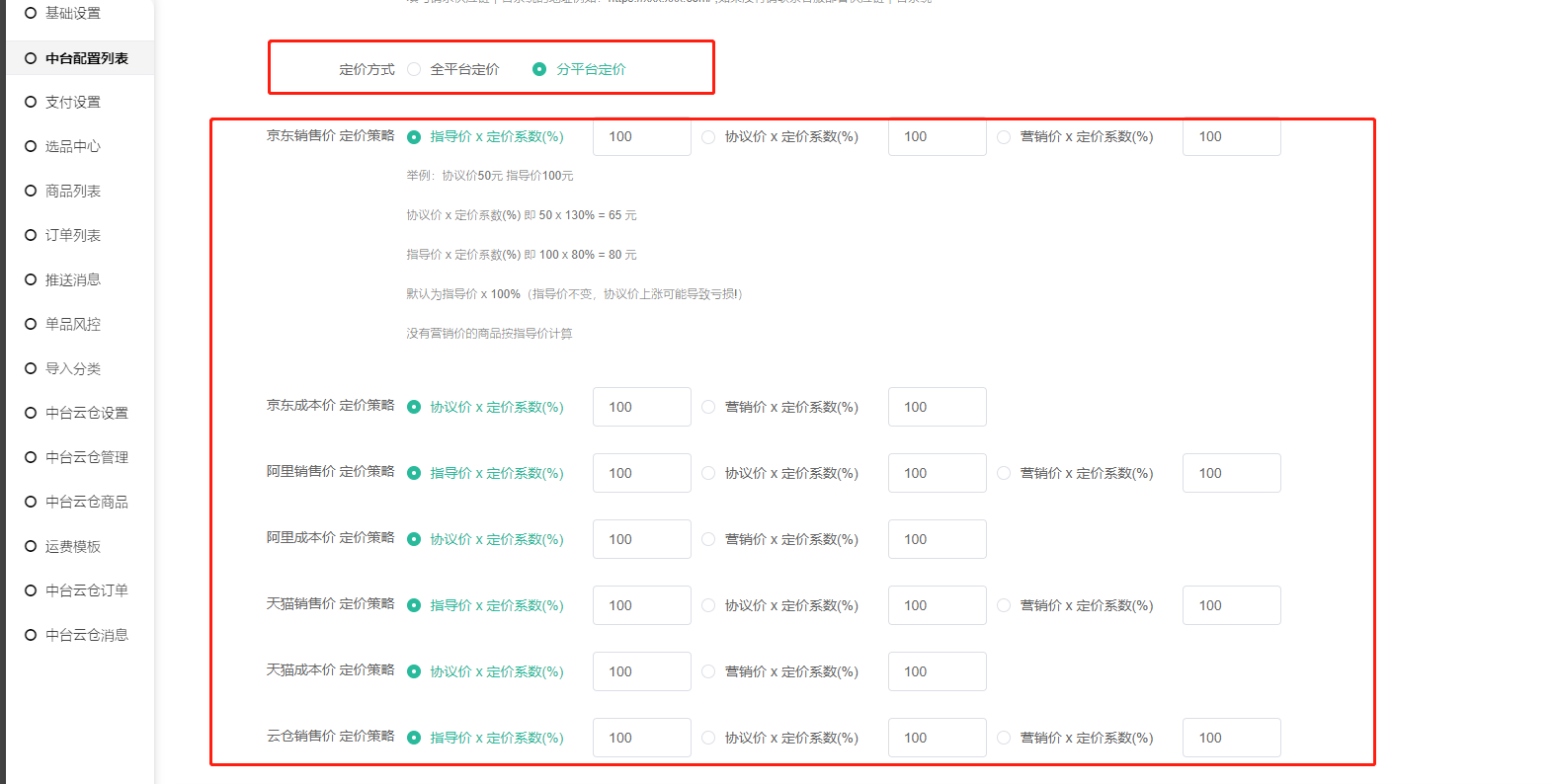Viewport: 1554px width, 784px height.
Task: Click 云仓销售价 营销价 coefficient input field
Action: pos(1231,738)
